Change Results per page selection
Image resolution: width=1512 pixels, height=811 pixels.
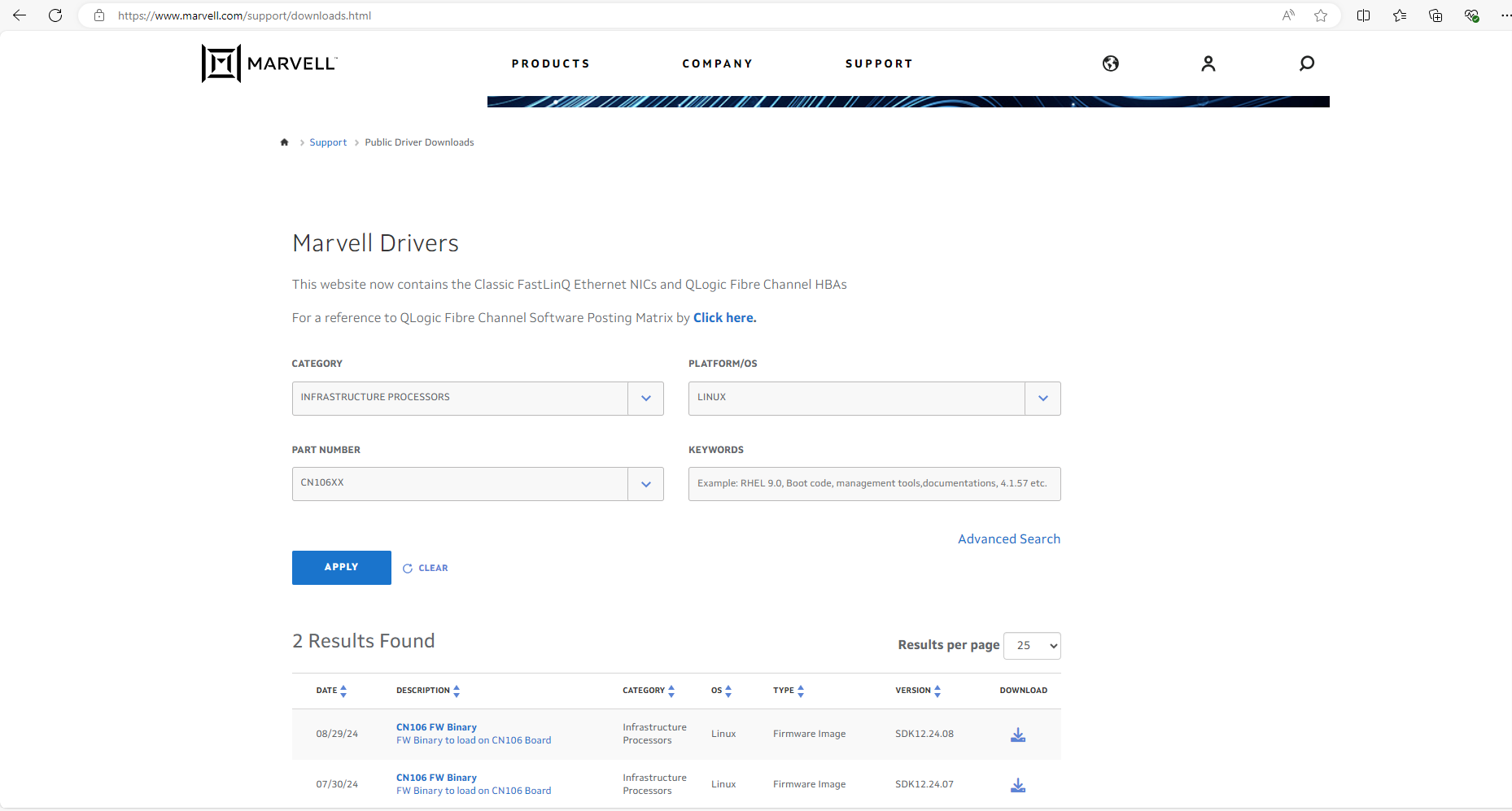pos(1032,646)
